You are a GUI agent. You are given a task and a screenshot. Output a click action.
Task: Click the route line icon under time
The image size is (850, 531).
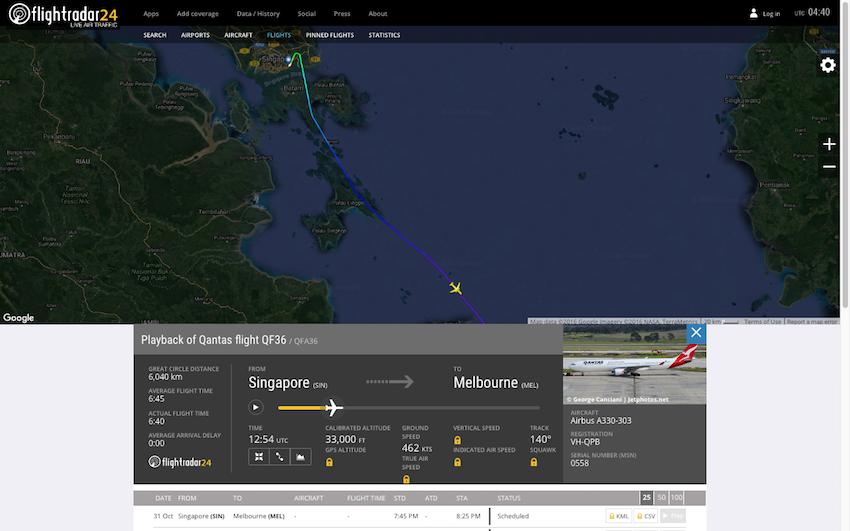279,457
